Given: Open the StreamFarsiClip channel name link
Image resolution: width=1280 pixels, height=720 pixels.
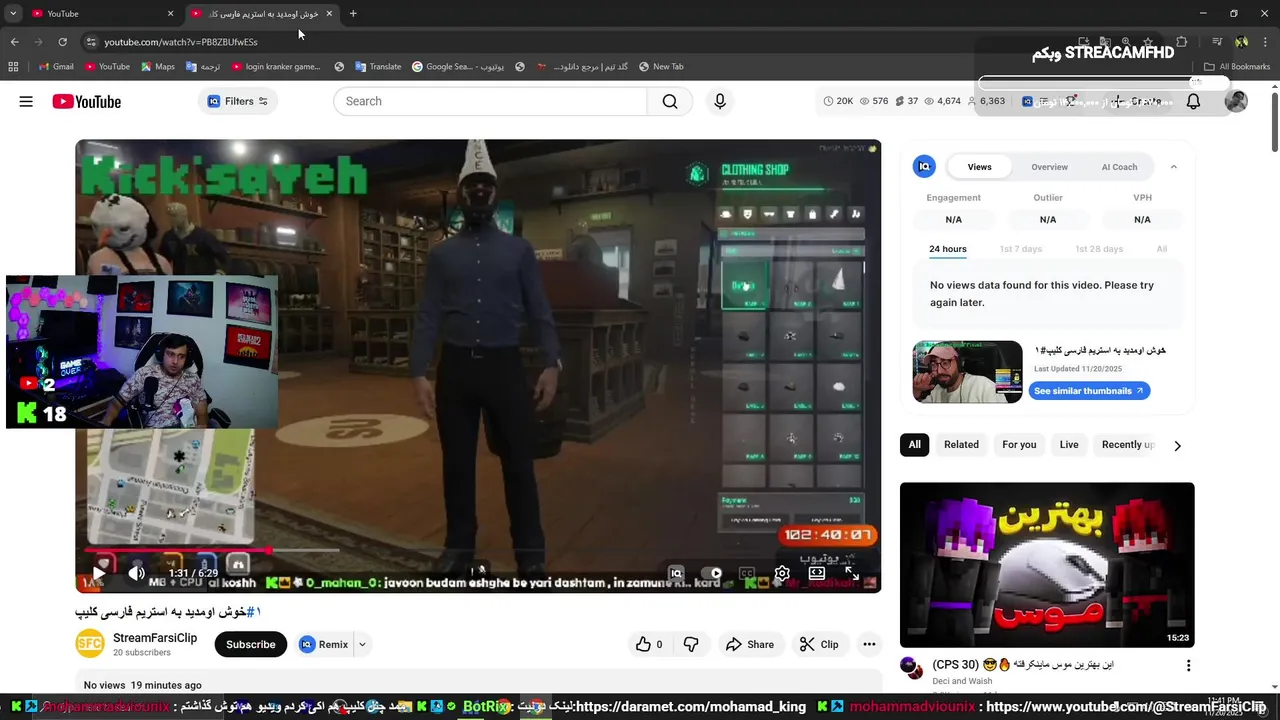Looking at the screenshot, I should (155, 638).
